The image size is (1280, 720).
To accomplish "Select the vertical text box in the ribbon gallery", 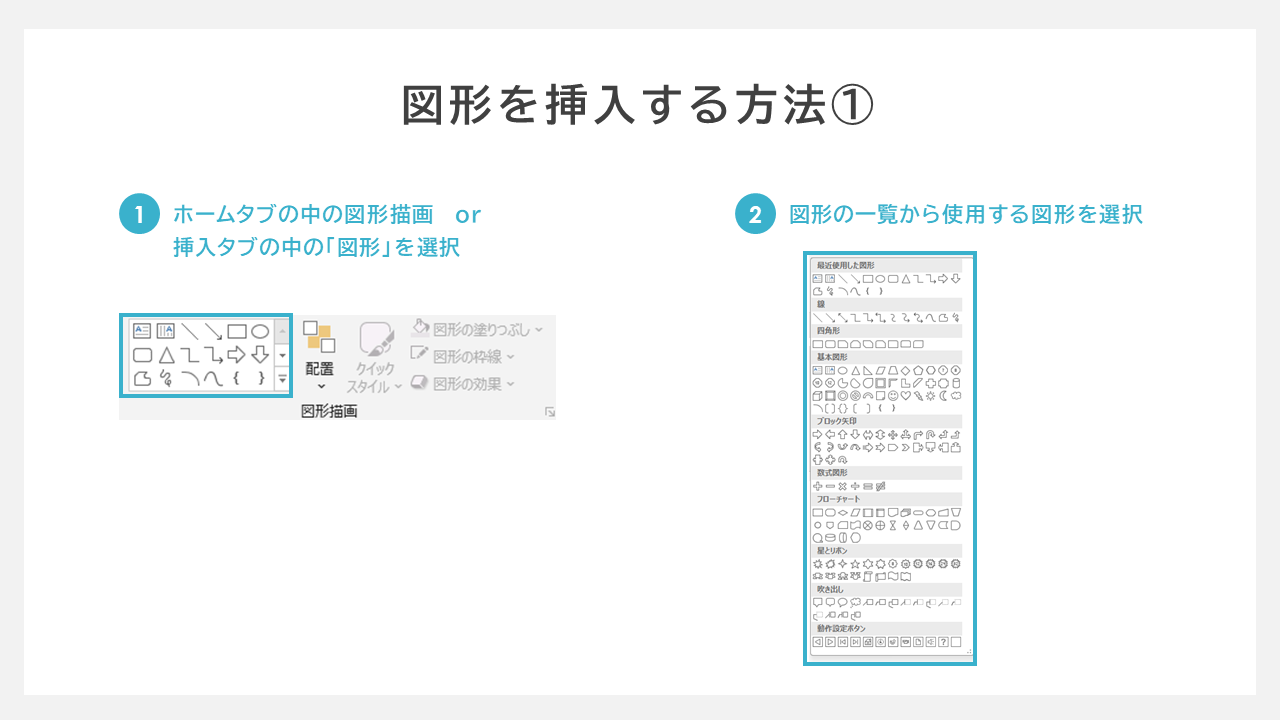I will 166,331.
